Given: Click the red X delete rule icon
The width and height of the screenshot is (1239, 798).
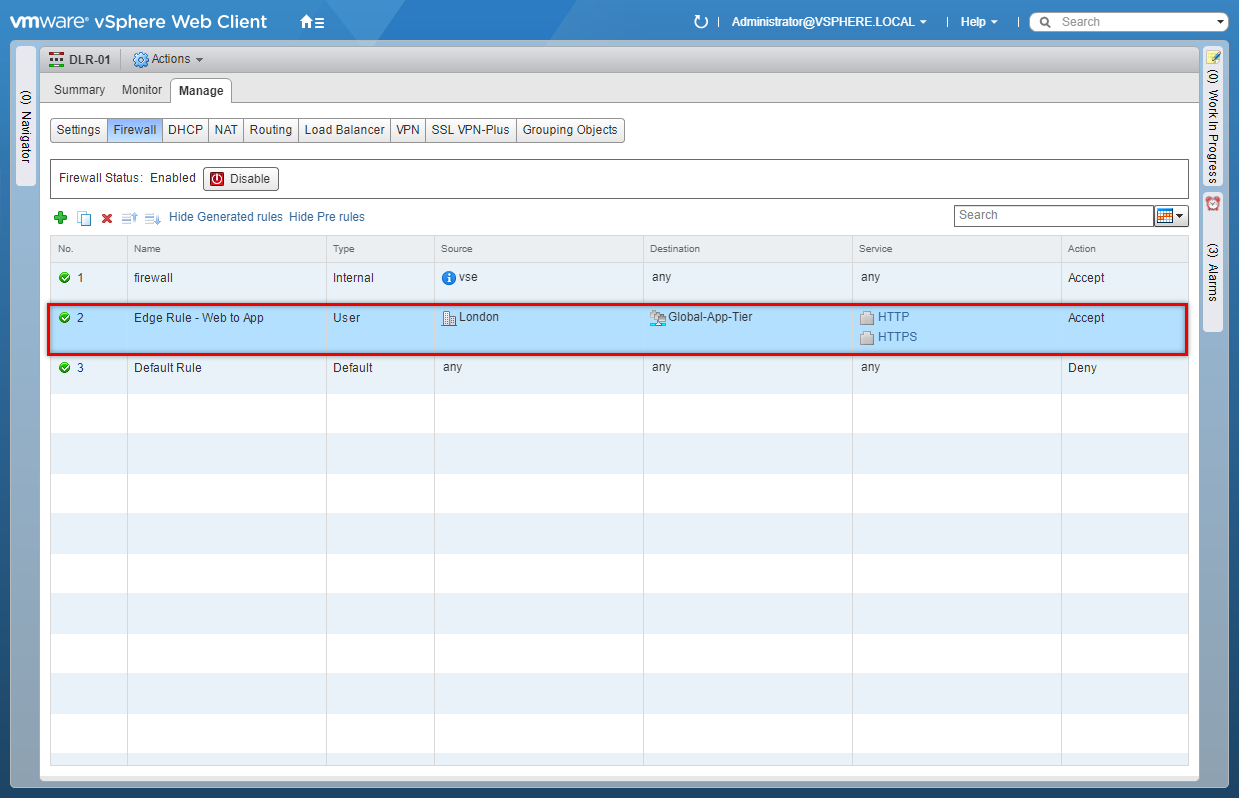Looking at the screenshot, I should pos(107,218).
